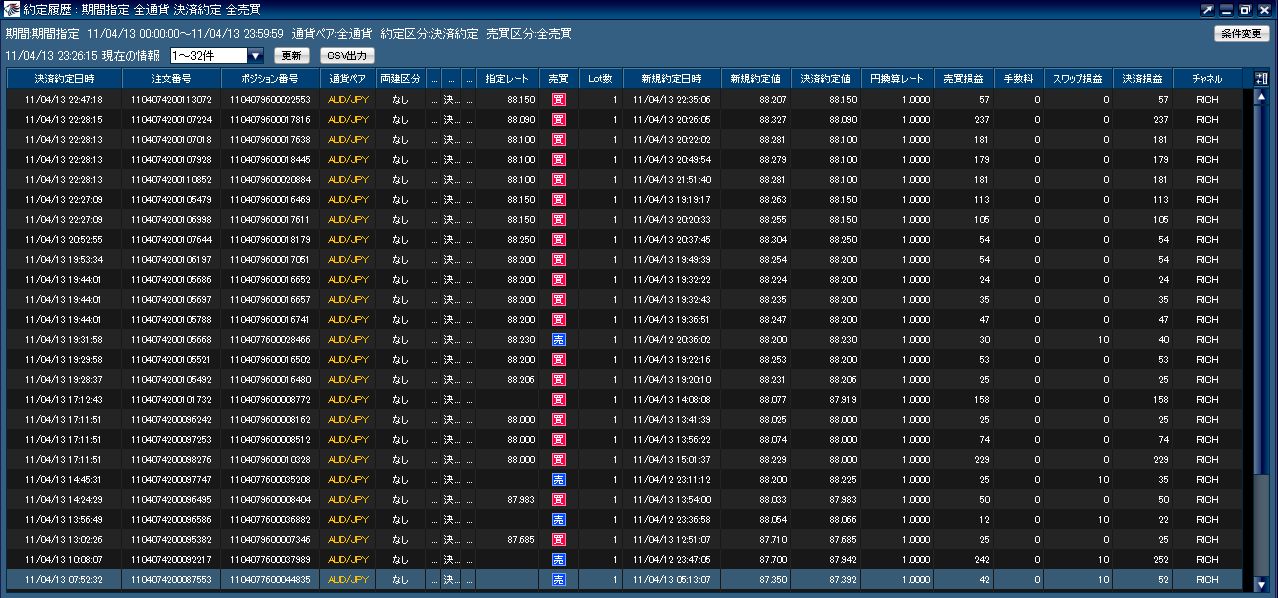Click 買 badge for order 1104074200105479

pos(559,200)
